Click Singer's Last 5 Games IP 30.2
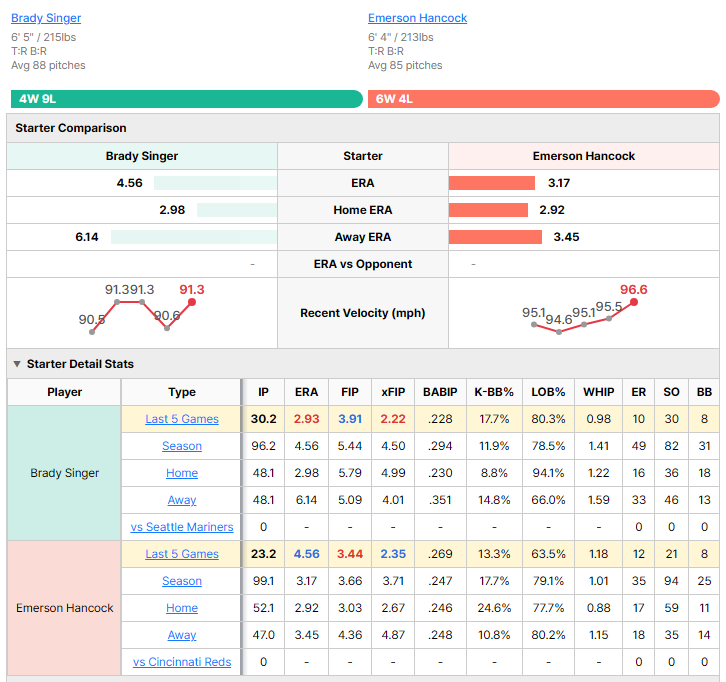Screen dimensions: 726x682 tap(263, 419)
